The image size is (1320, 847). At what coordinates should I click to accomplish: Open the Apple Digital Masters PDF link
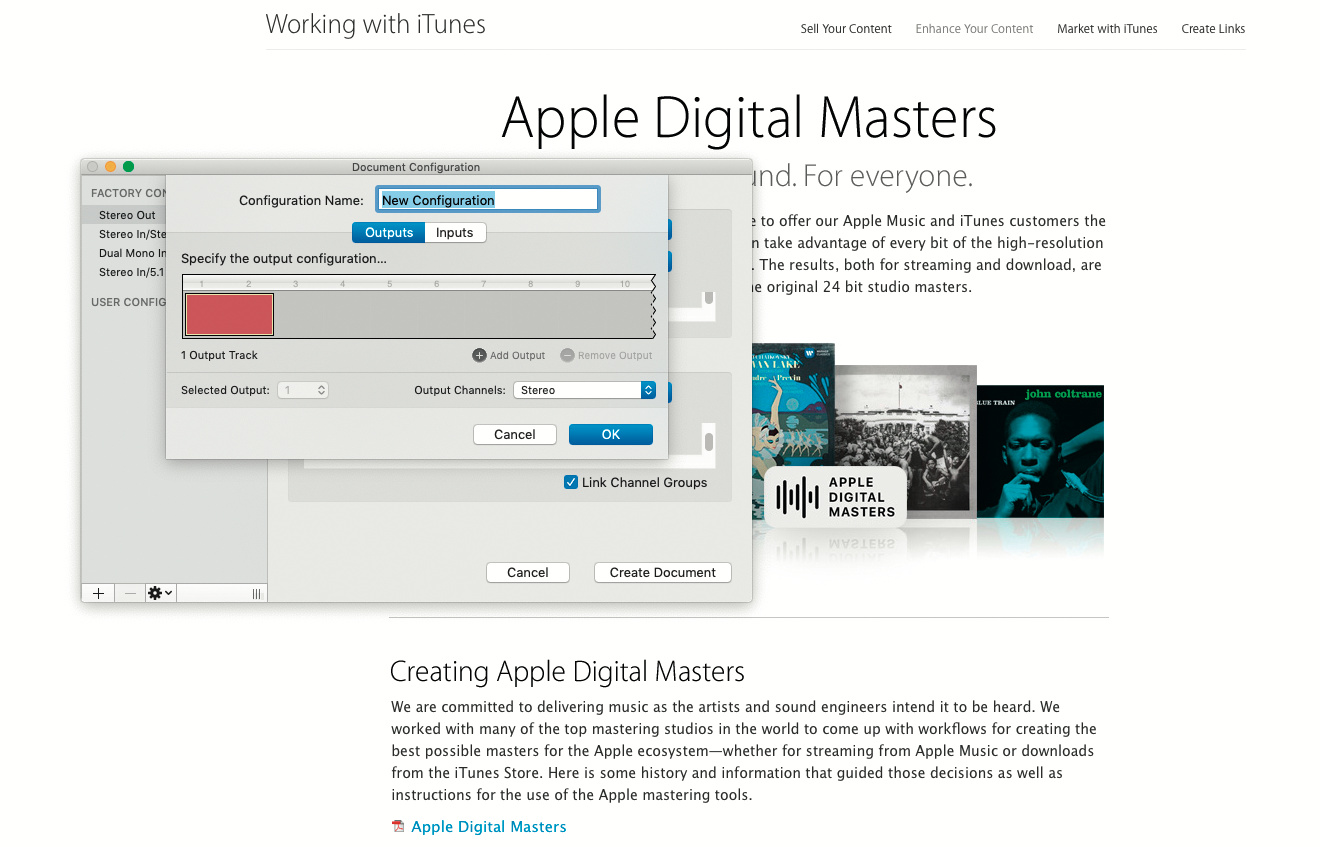point(489,827)
